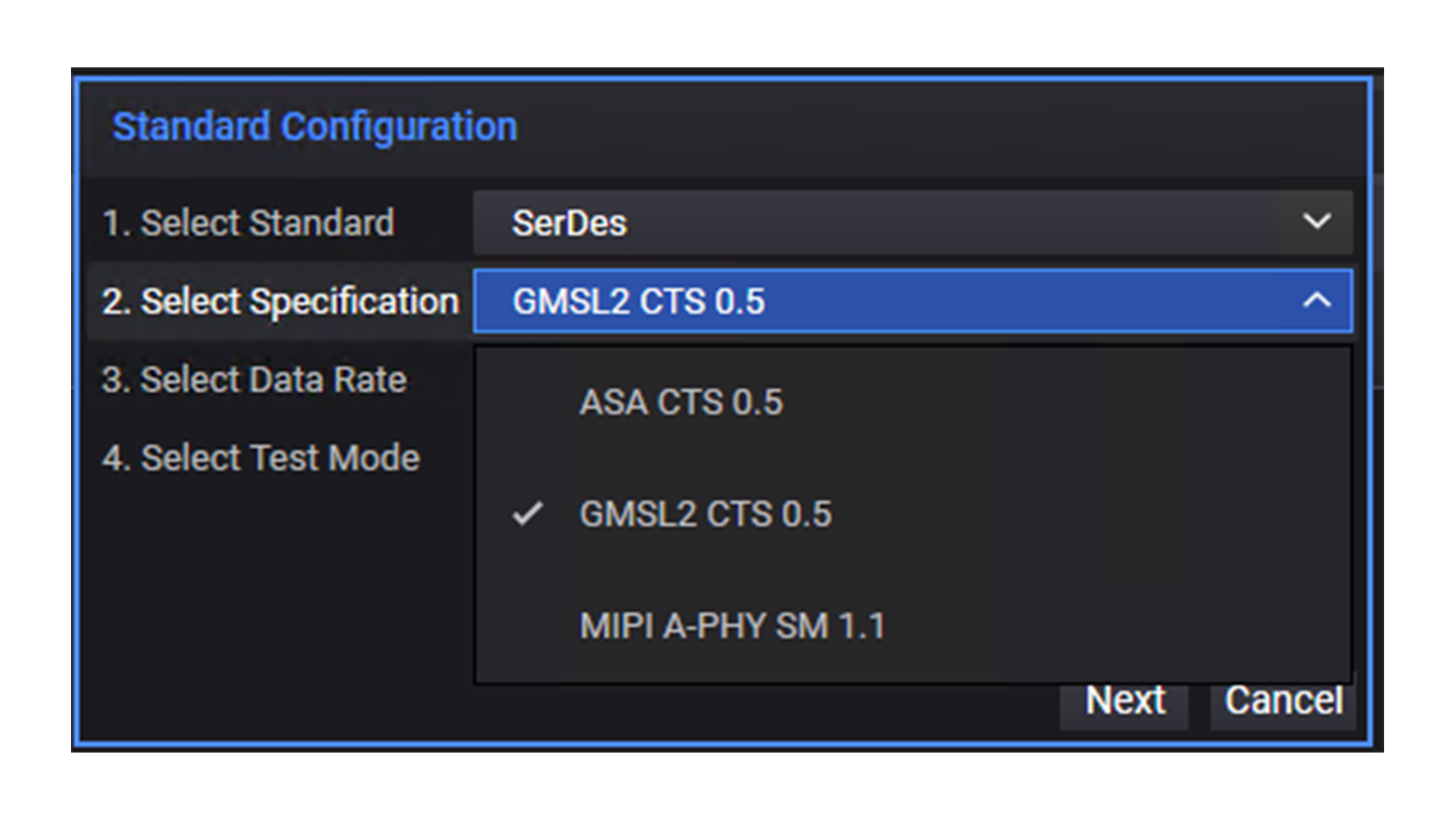Click the checkmark icon beside GMSL2 CTS 0.5
The height and width of the screenshot is (819, 1456).
coord(527,514)
